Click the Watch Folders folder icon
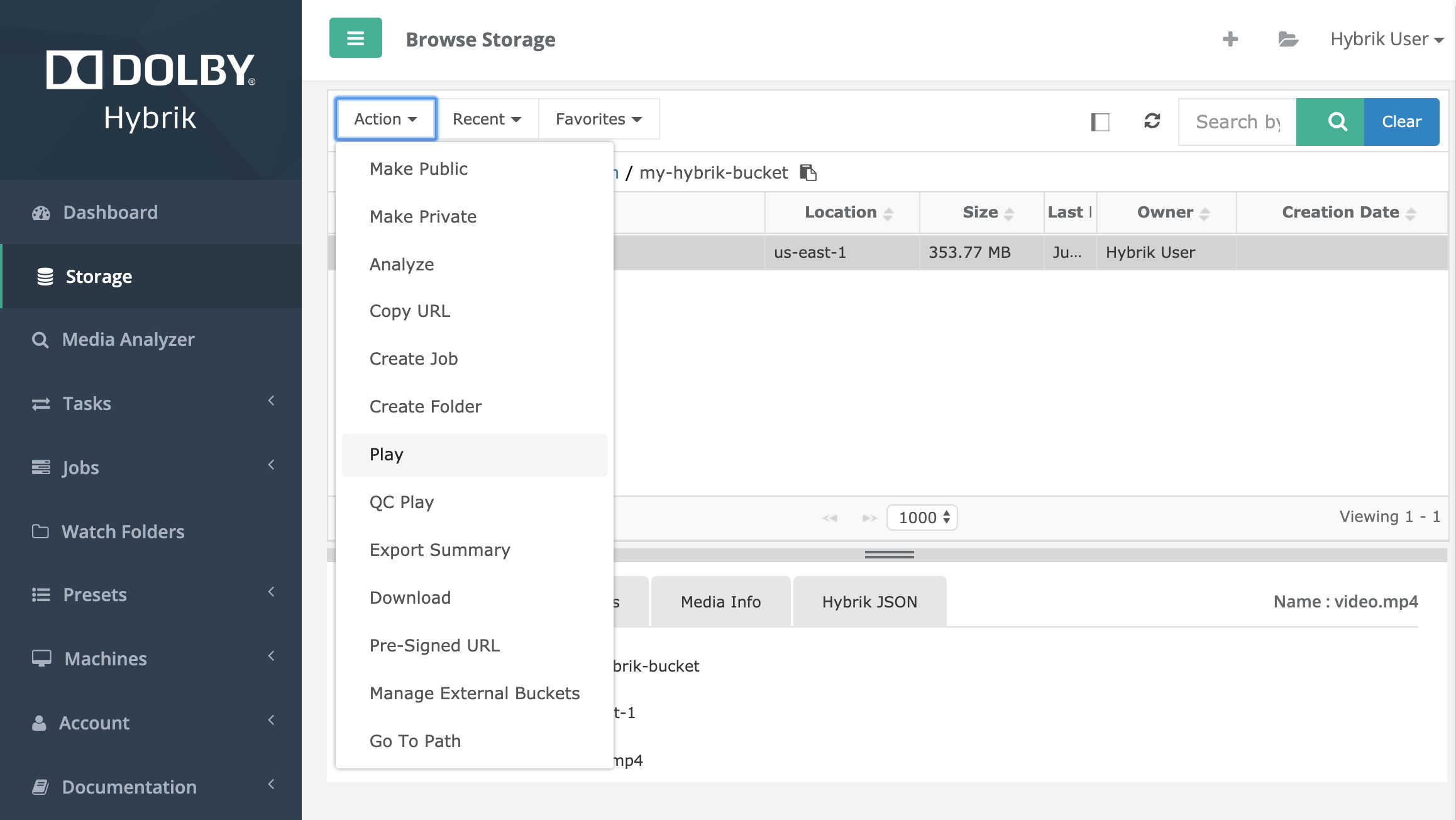This screenshot has width=1456, height=820. pos(40,531)
